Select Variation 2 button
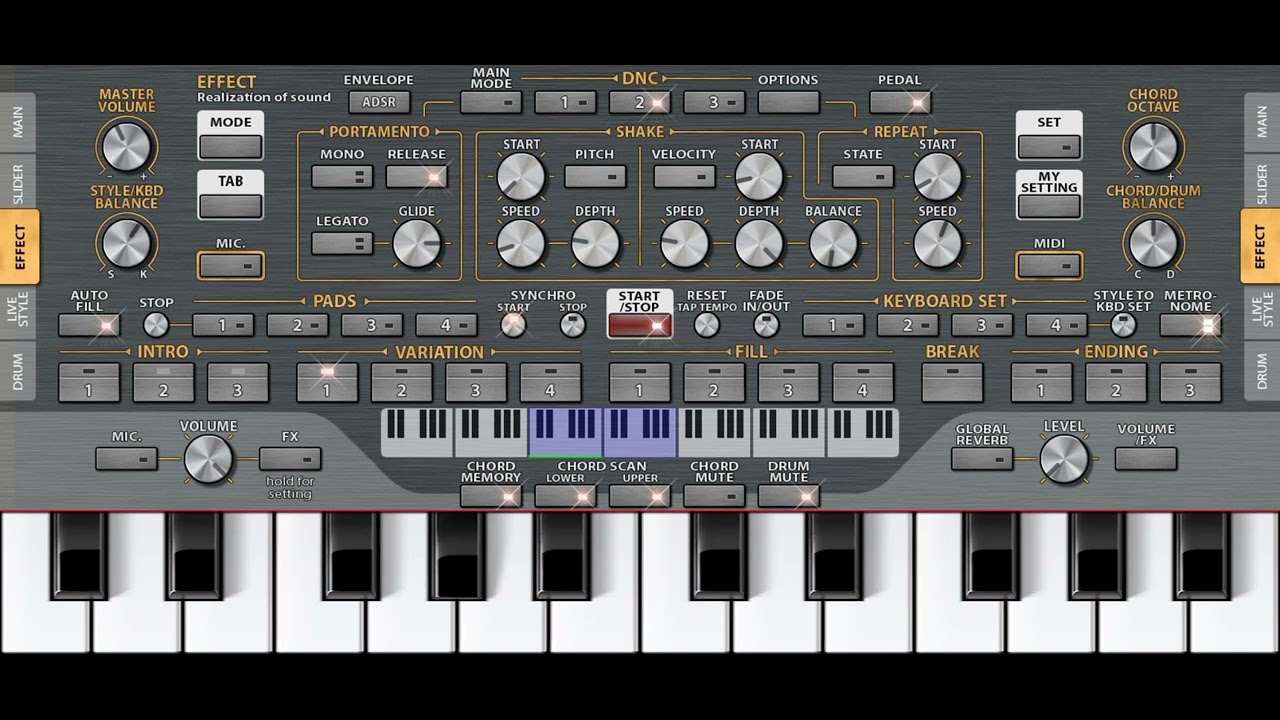Screen dimensions: 1280x720 click(x=401, y=383)
